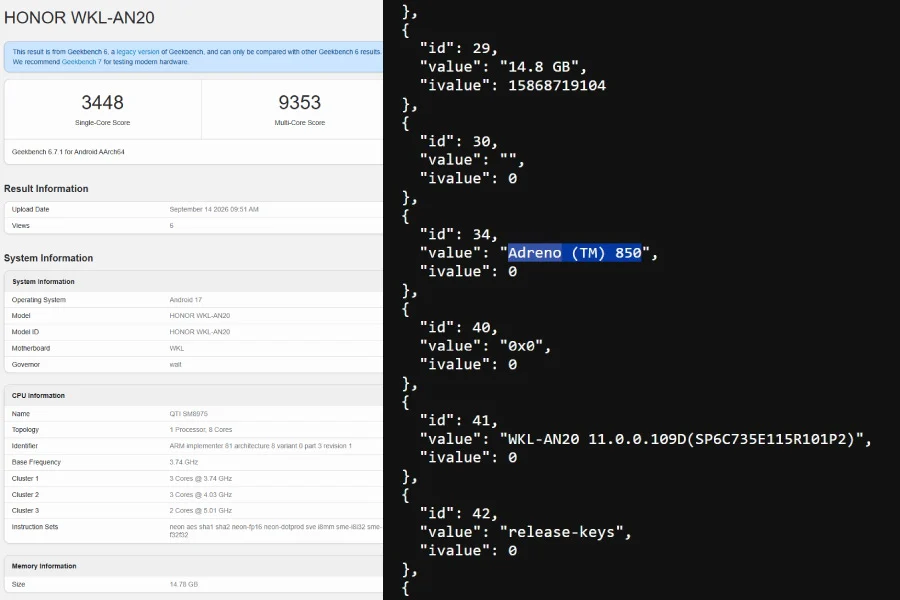Click the topology '1 Processor, 8 Cores'
The image size is (900, 600).
[201, 429]
